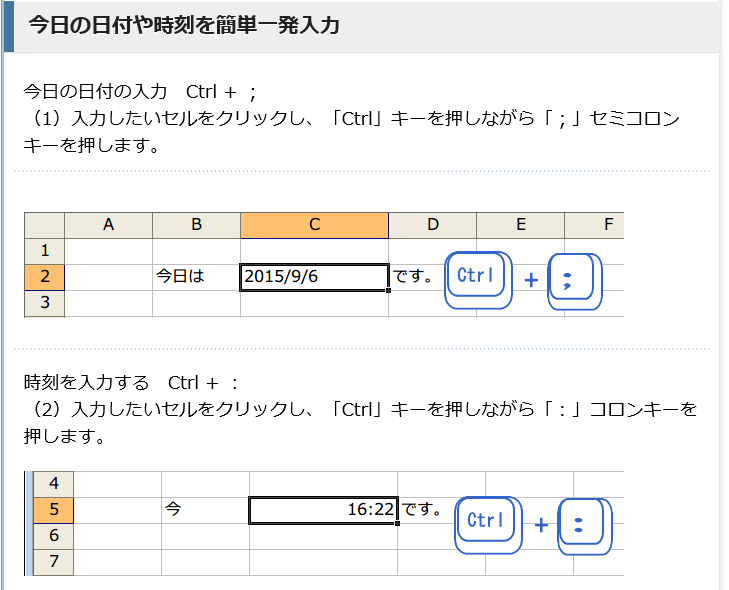
Task: Click the second Ctrl key icon
Action: click(486, 522)
